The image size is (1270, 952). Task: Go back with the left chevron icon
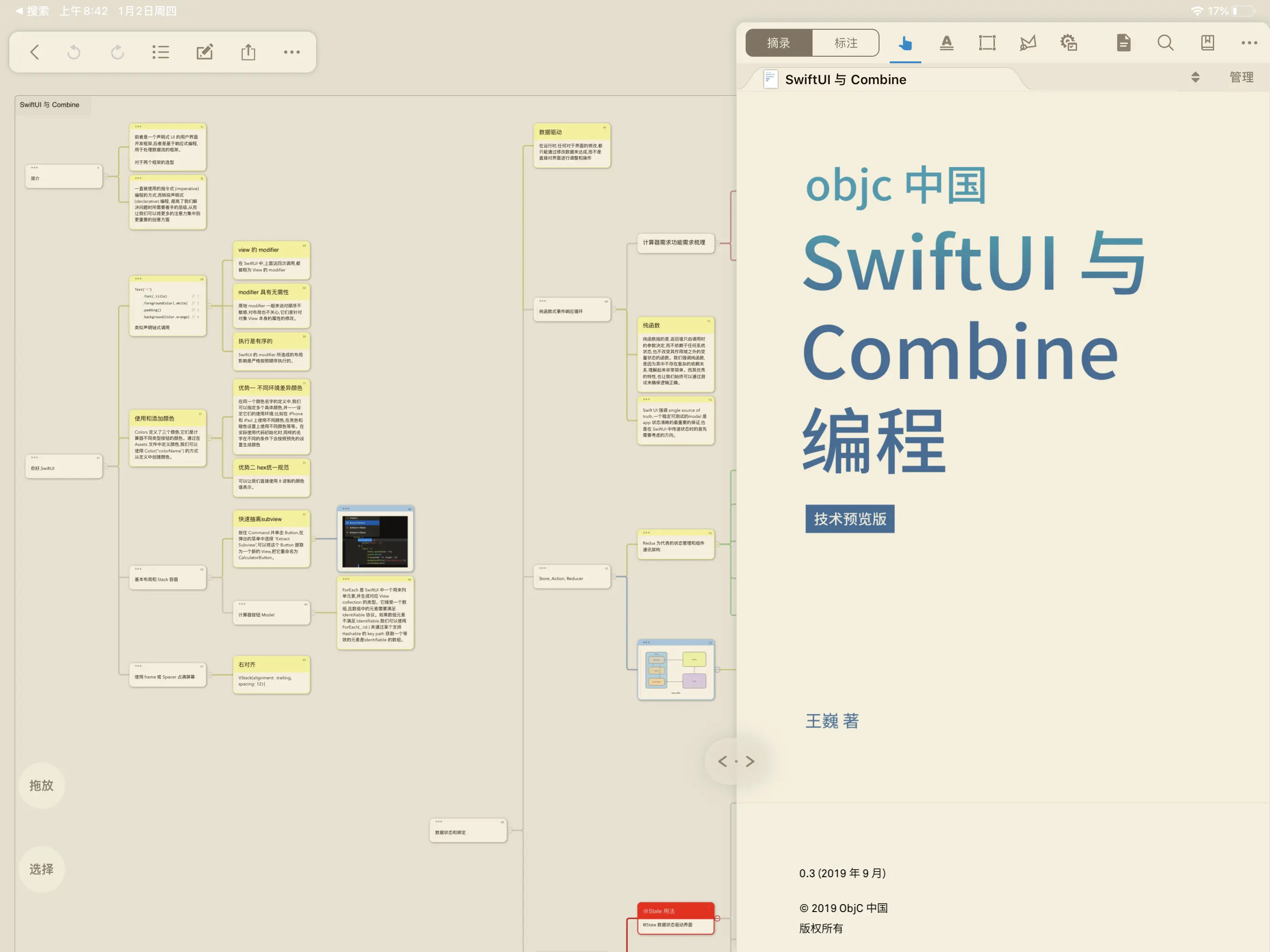pyautogui.click(x=34, y=52)
